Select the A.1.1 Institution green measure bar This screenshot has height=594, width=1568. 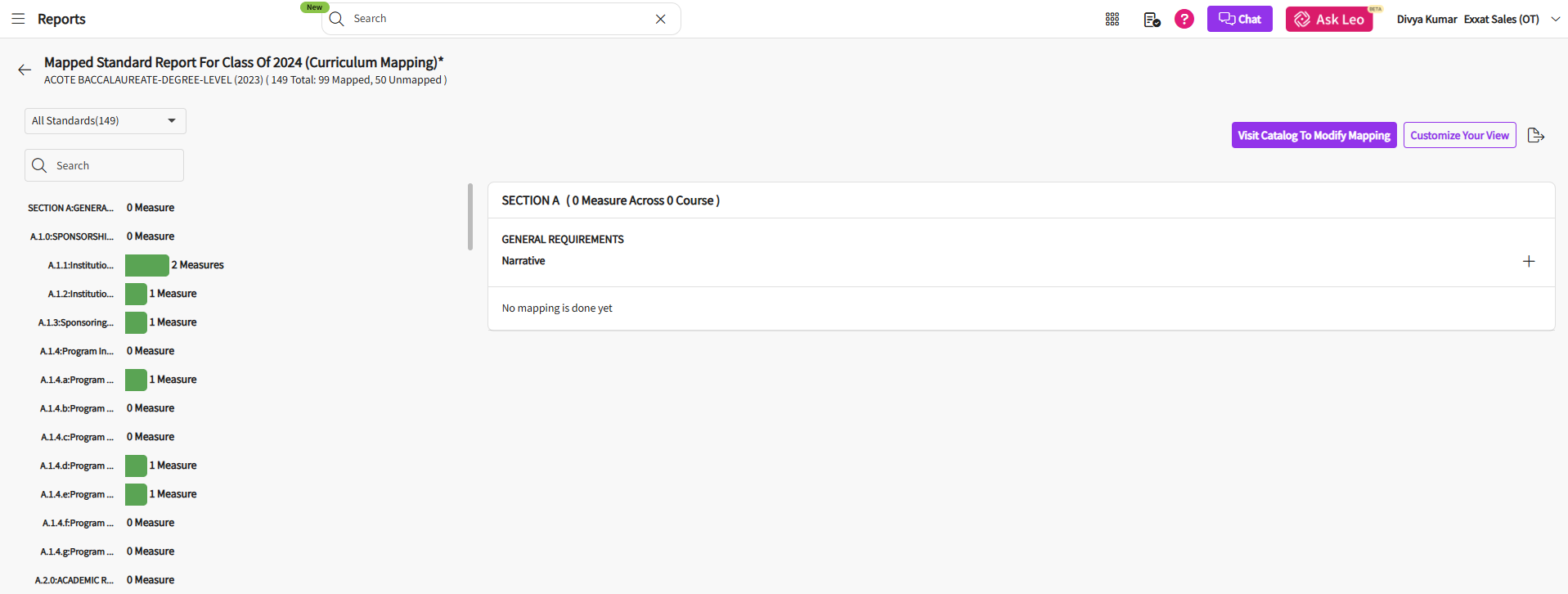pyautogui.click(x=146, y=265)
